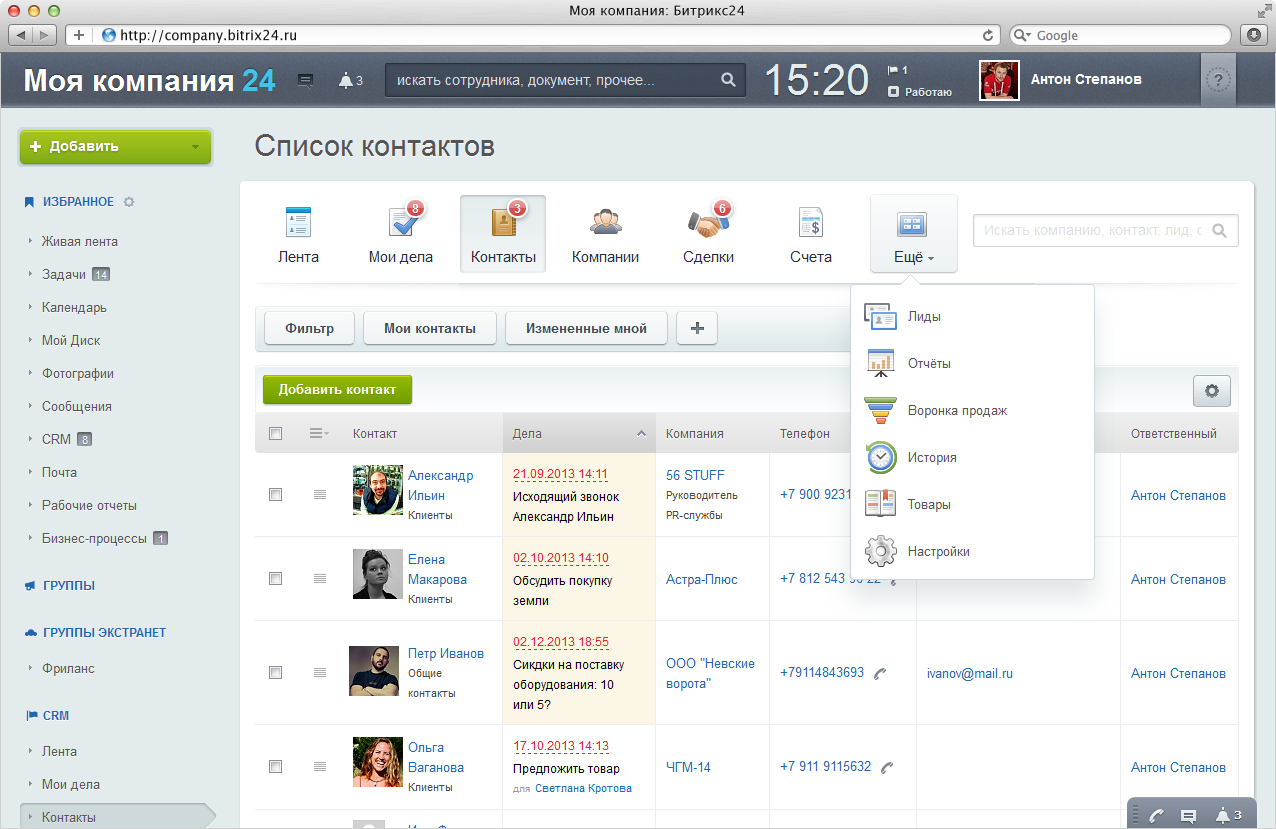The width and height of the screenshot is (1276, 829).
Task: Open bell icon in bottom bar
Action: 1221,816
